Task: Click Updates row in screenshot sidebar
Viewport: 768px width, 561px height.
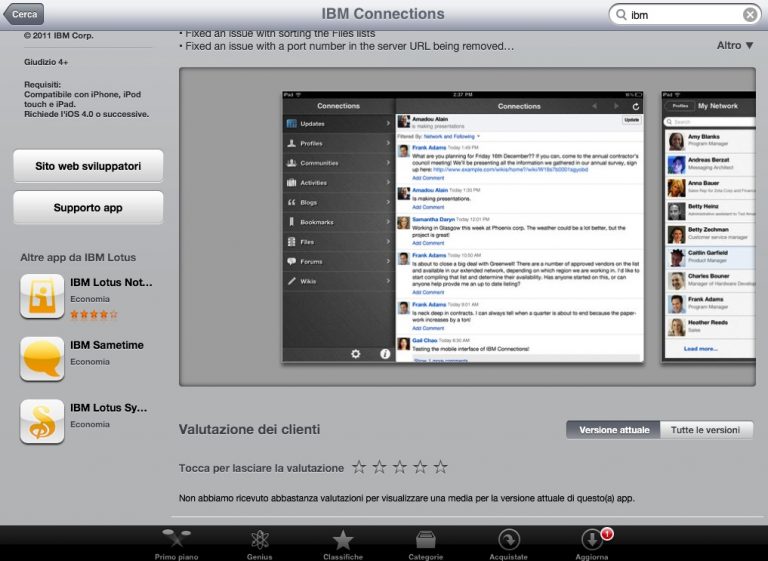Action: click(339, 123)
